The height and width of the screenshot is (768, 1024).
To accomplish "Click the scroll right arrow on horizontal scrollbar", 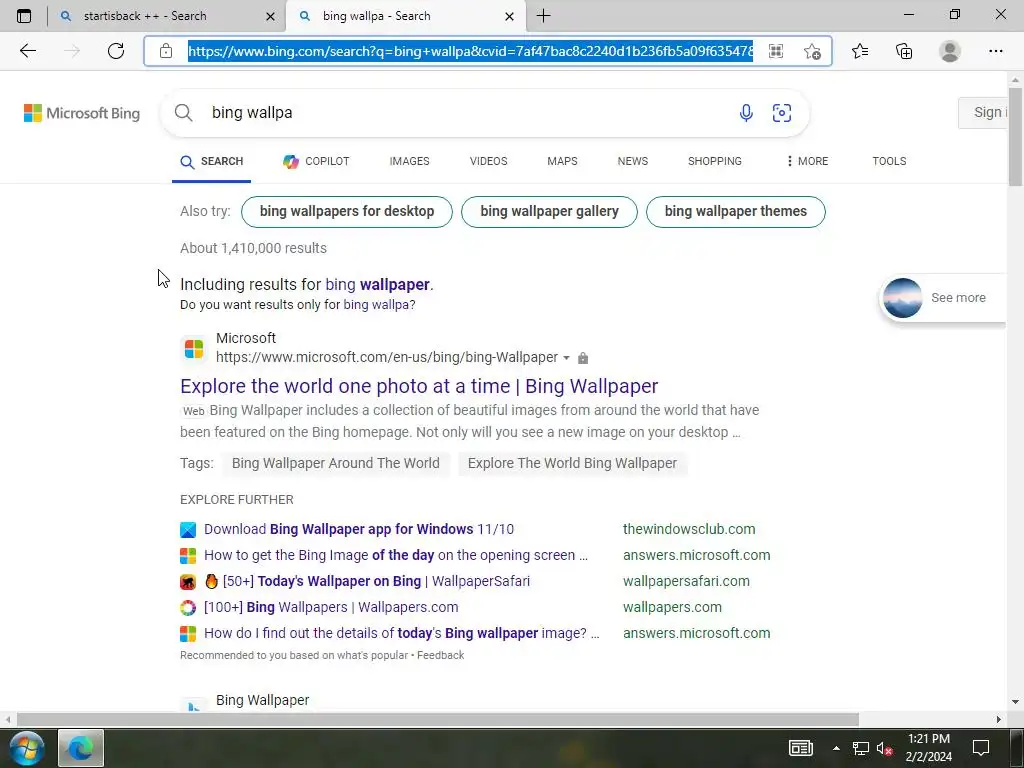I will [999, 720].
